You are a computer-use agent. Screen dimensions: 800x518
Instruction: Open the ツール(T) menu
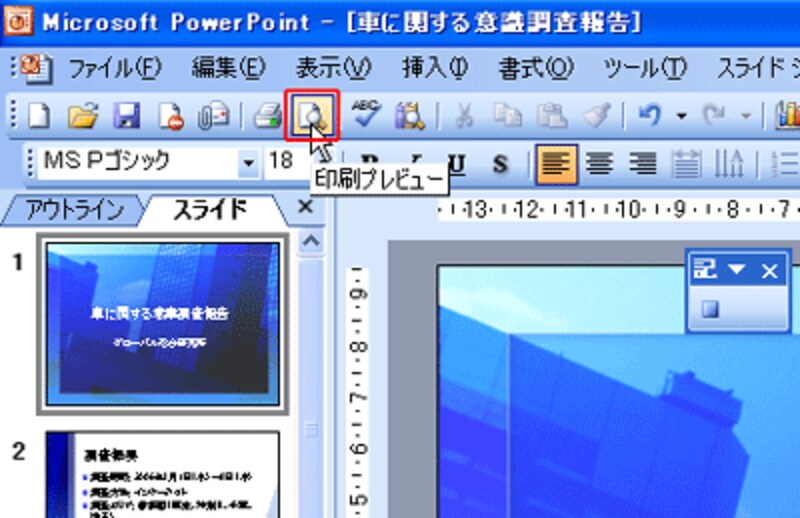coord(645,68)
